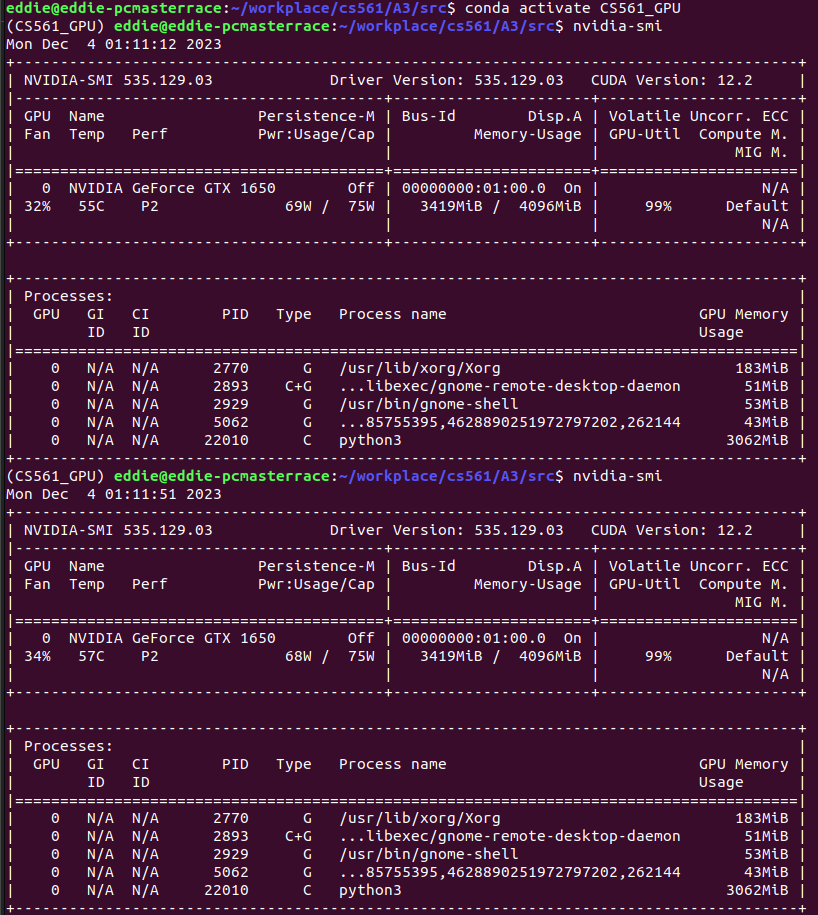Click the power usage value '68W'

pos(298,656)
